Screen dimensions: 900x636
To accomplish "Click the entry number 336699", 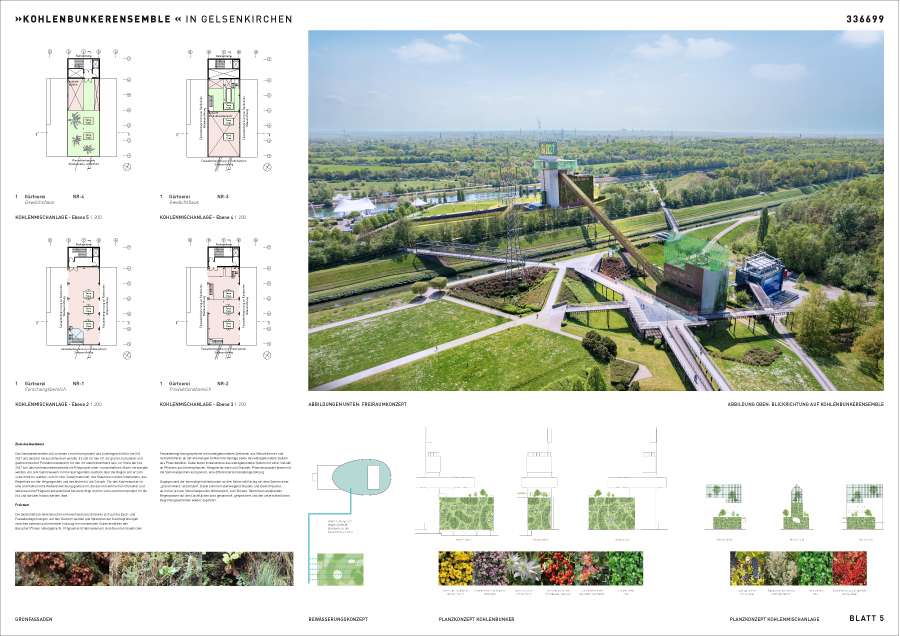I will (x=862, y=18).
